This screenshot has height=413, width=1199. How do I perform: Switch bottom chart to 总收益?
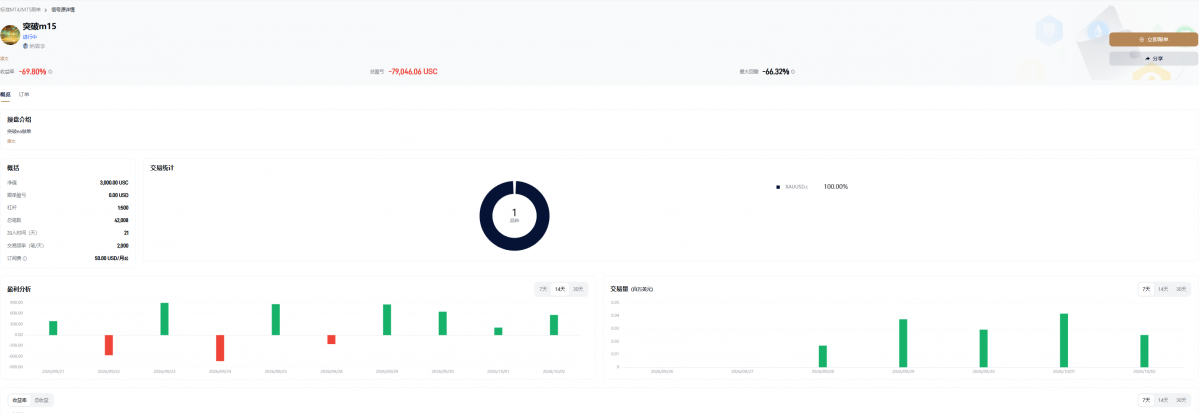(x=41, y=400)
